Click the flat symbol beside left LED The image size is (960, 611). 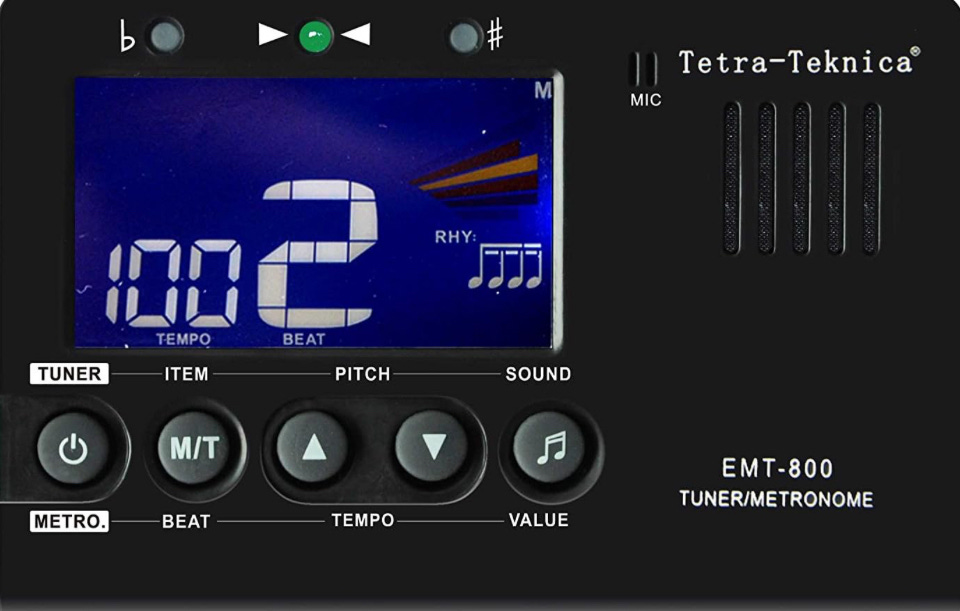coord(127,36)
